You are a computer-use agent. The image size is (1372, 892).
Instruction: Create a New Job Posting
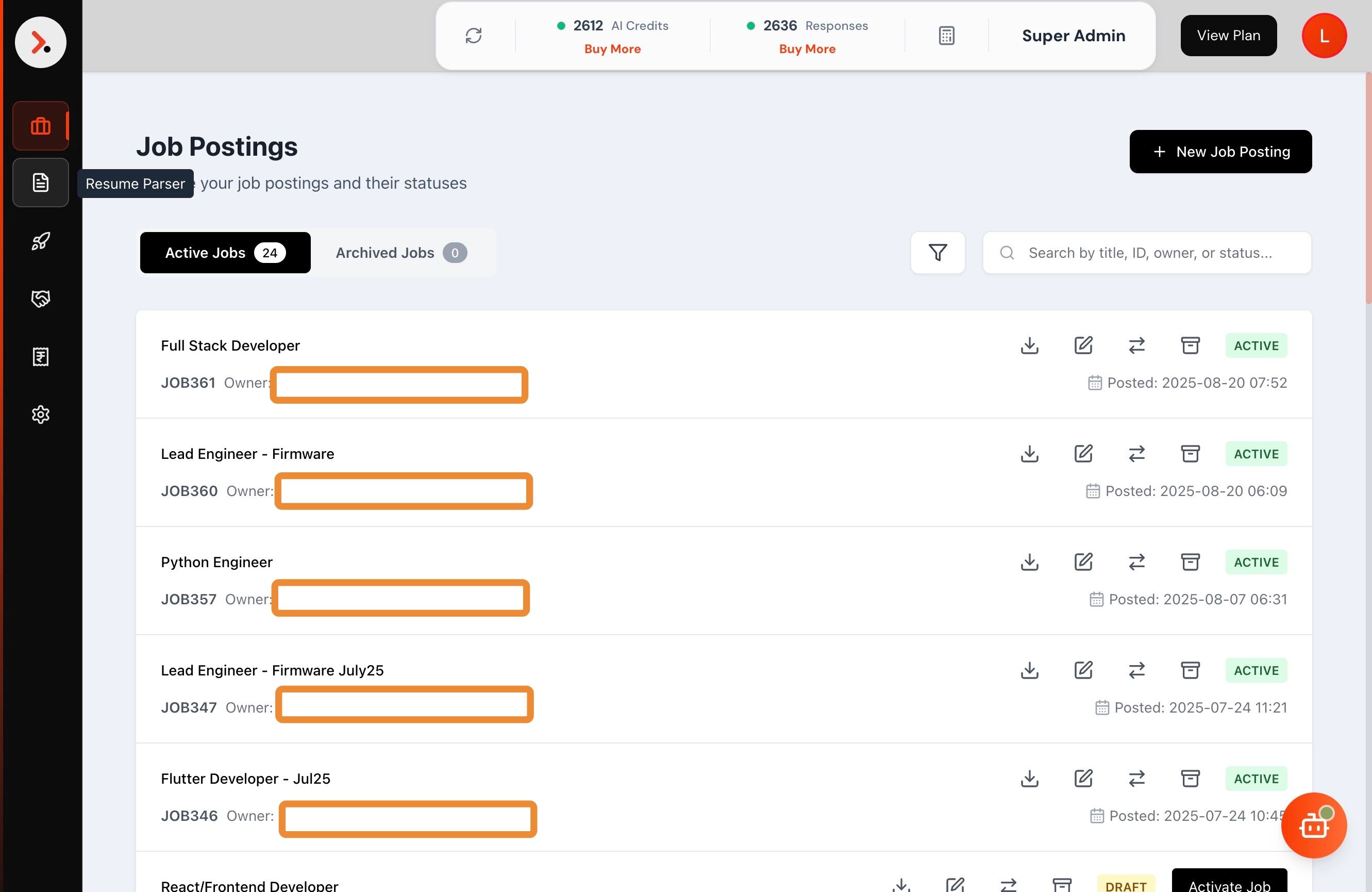point(1220,151)
